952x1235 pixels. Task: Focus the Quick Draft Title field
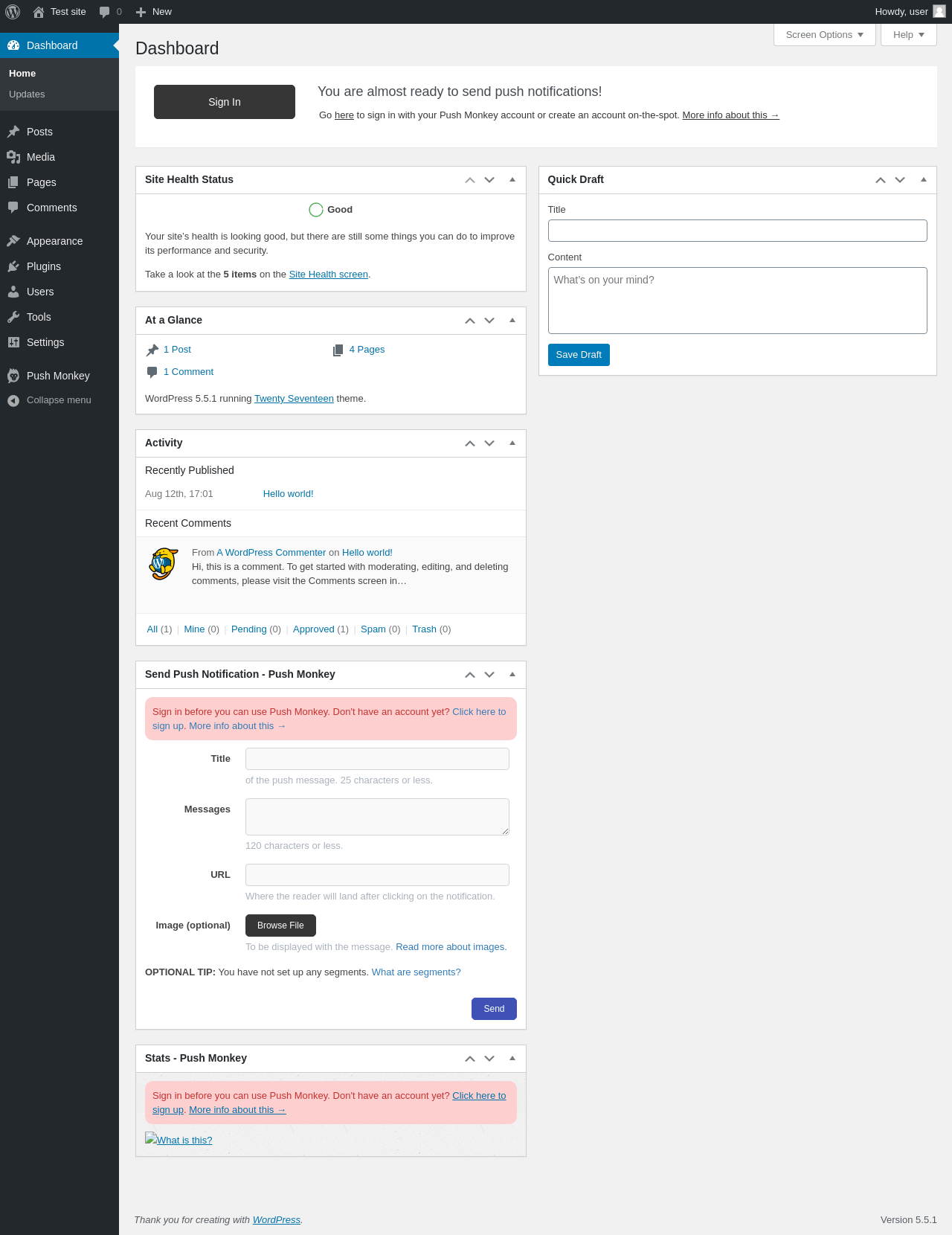[738, 231]
